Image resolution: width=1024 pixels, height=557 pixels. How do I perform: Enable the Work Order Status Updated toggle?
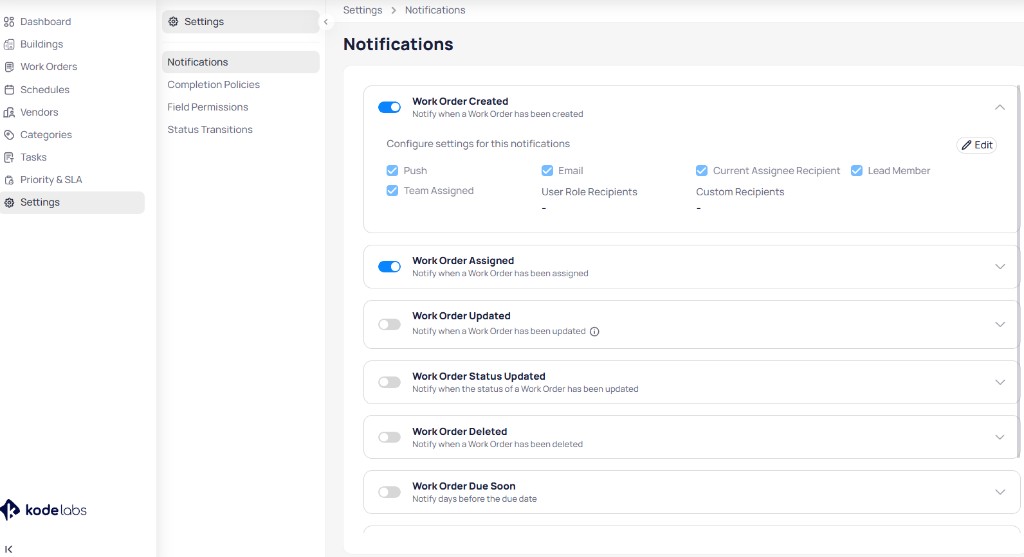tap(389, 382)
